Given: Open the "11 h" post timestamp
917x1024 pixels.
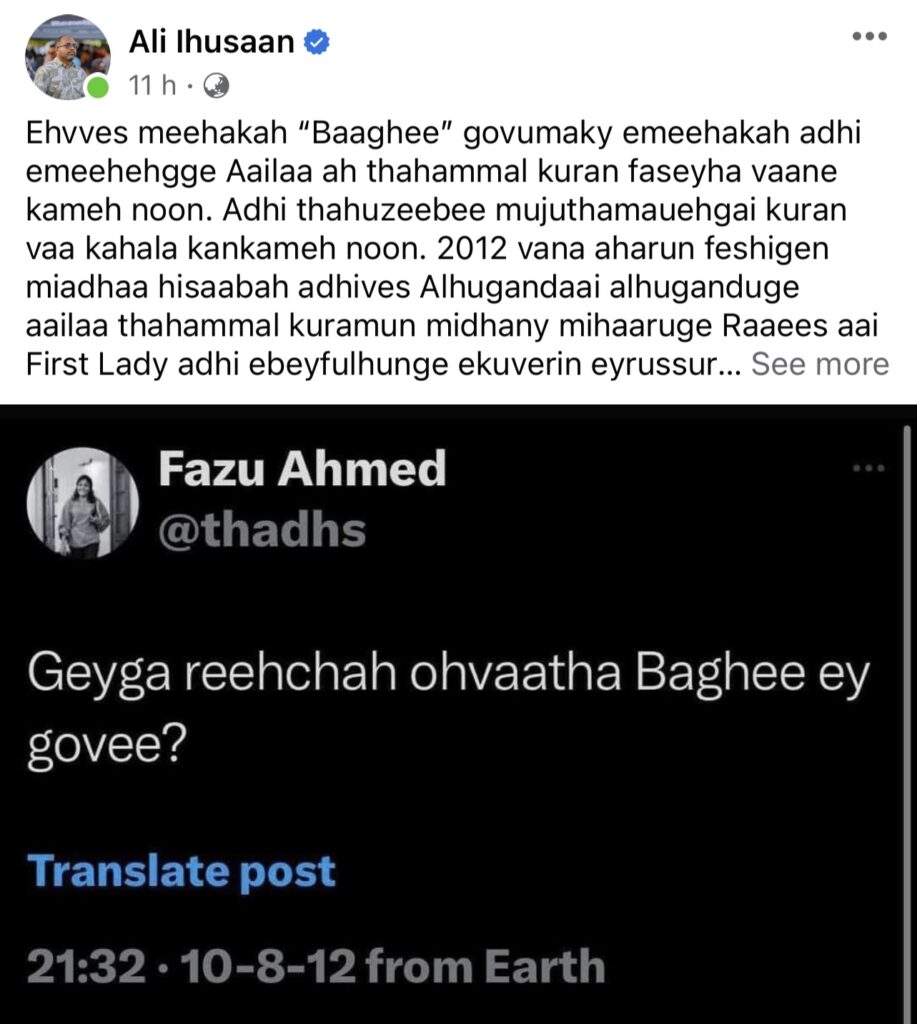Looking at the screenshot, I should (x=152, y=86).
